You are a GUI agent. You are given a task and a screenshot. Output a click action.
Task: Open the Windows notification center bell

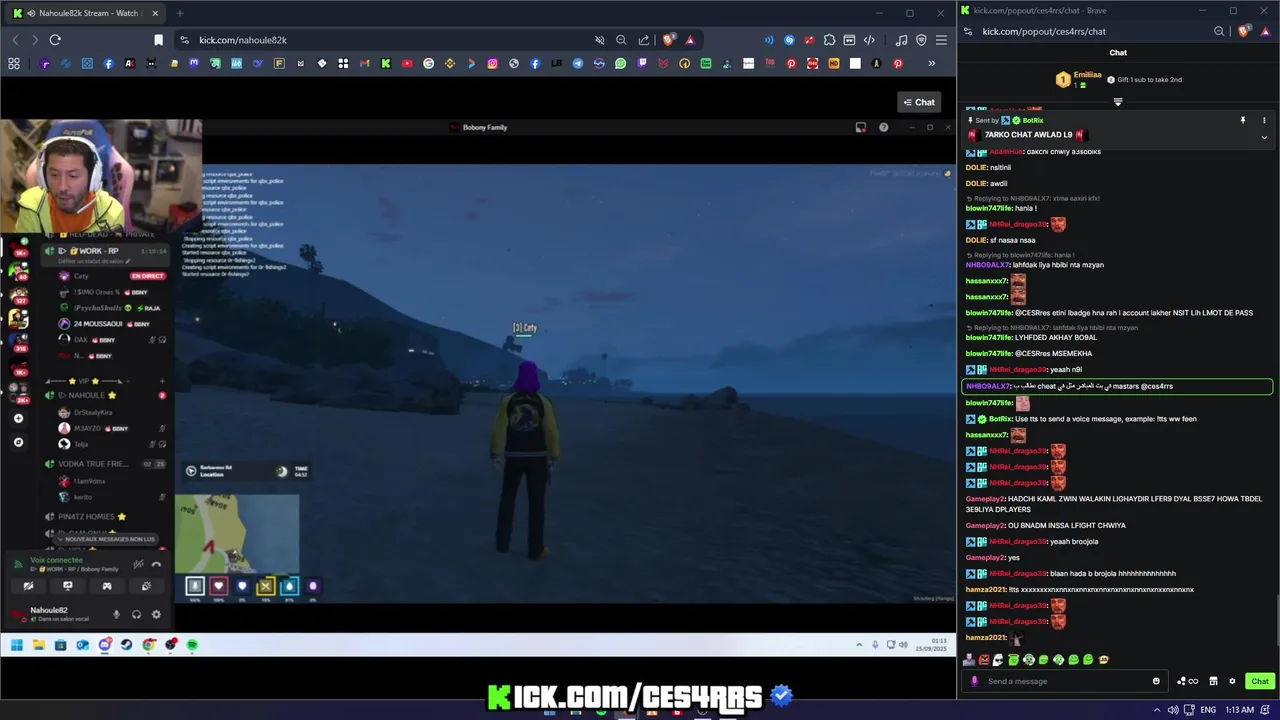point(1267,710)
